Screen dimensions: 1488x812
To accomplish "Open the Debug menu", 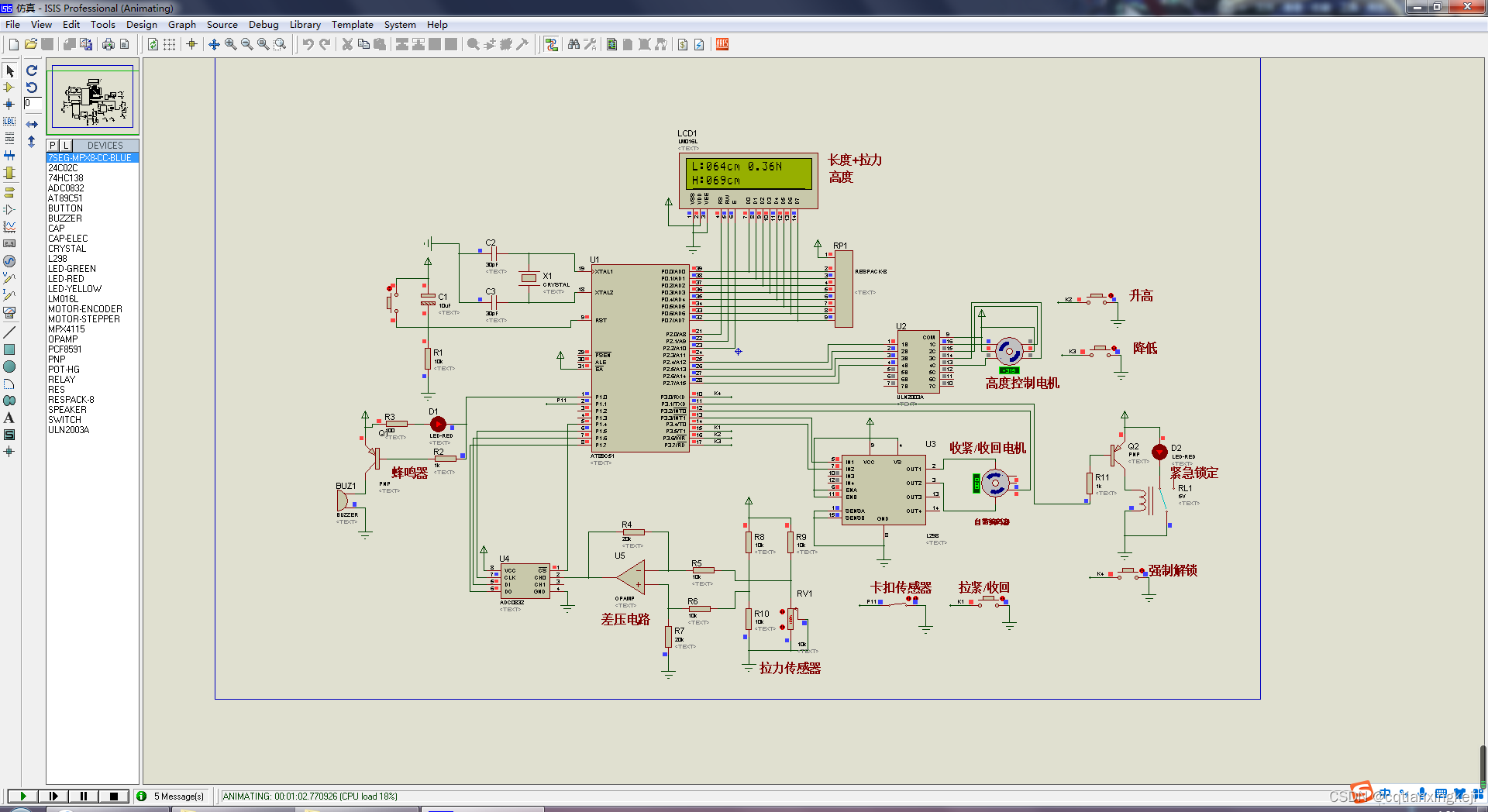I will coord(263,24).
